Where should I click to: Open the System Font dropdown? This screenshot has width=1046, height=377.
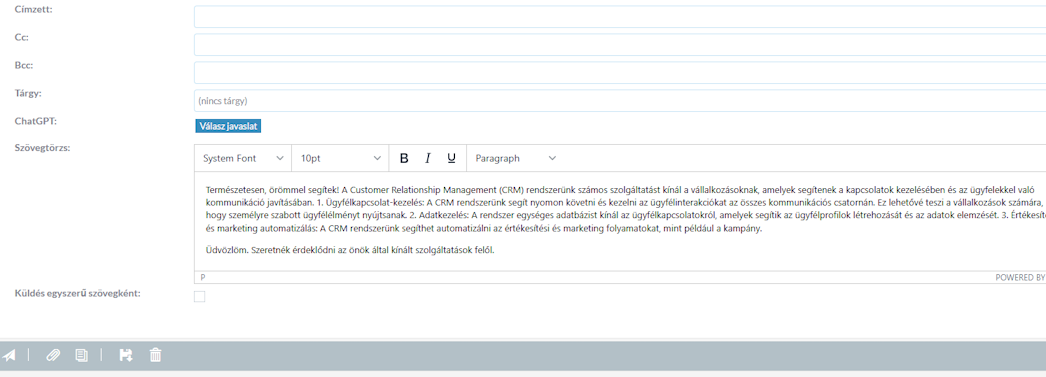(x=243, y=158)
